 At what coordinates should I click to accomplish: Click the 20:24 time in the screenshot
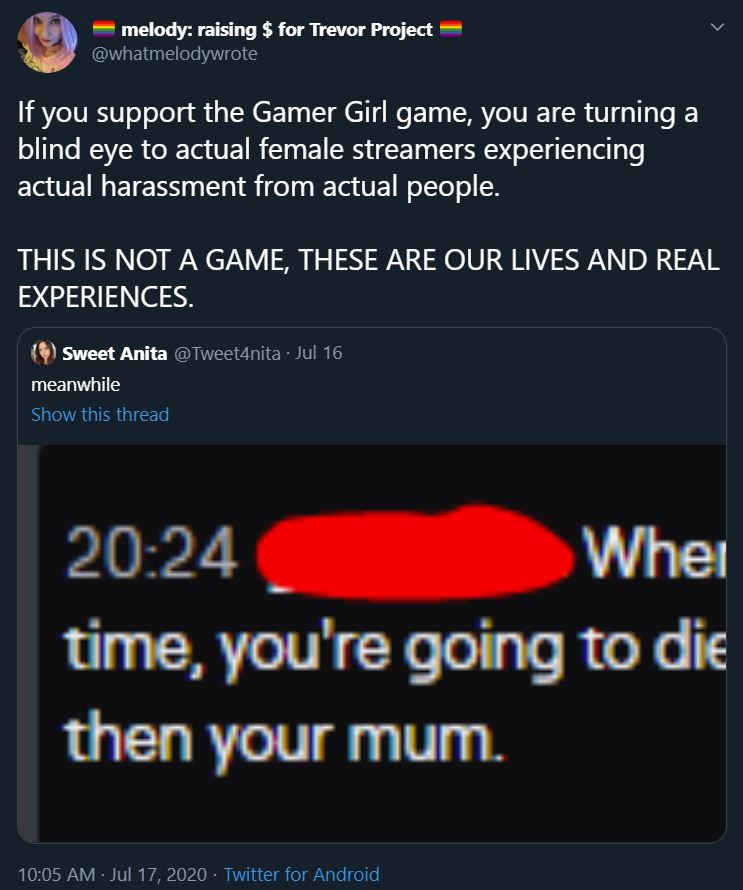click(x=152, y=552)
